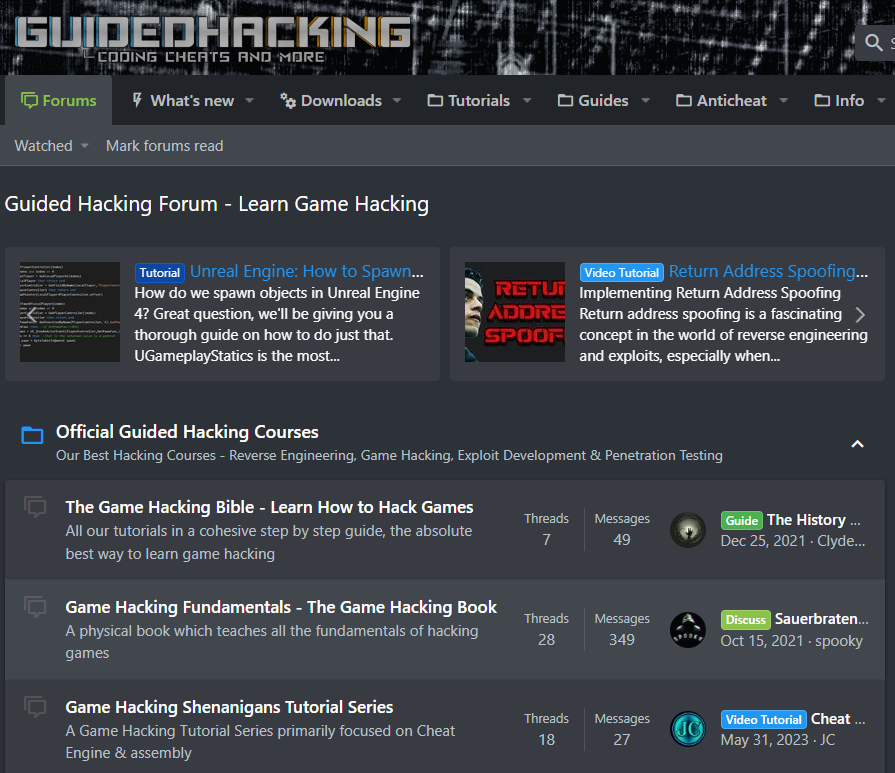
Task: Open the avatar next to The History post
Action: [x=688, y=530]
